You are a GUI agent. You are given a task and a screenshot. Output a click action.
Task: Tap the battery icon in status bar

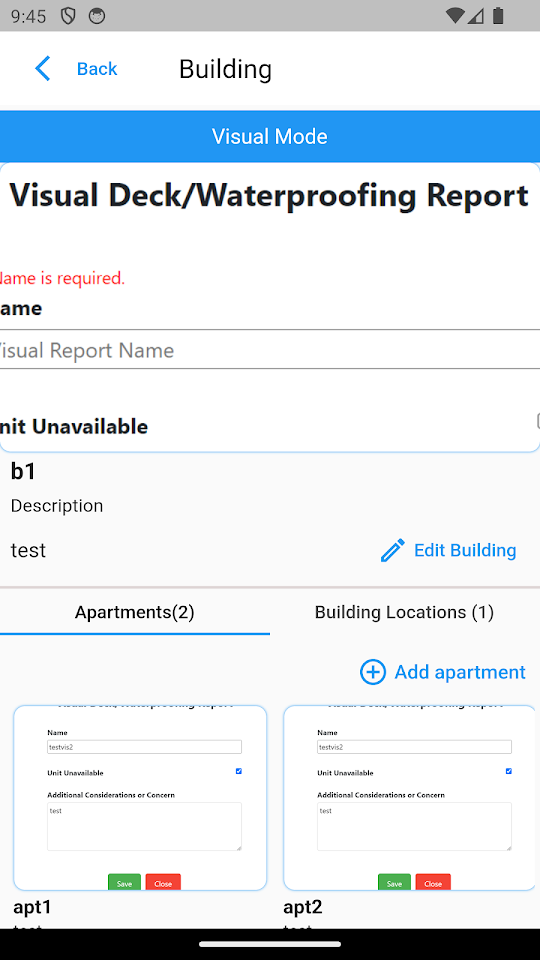pos(498,16)
